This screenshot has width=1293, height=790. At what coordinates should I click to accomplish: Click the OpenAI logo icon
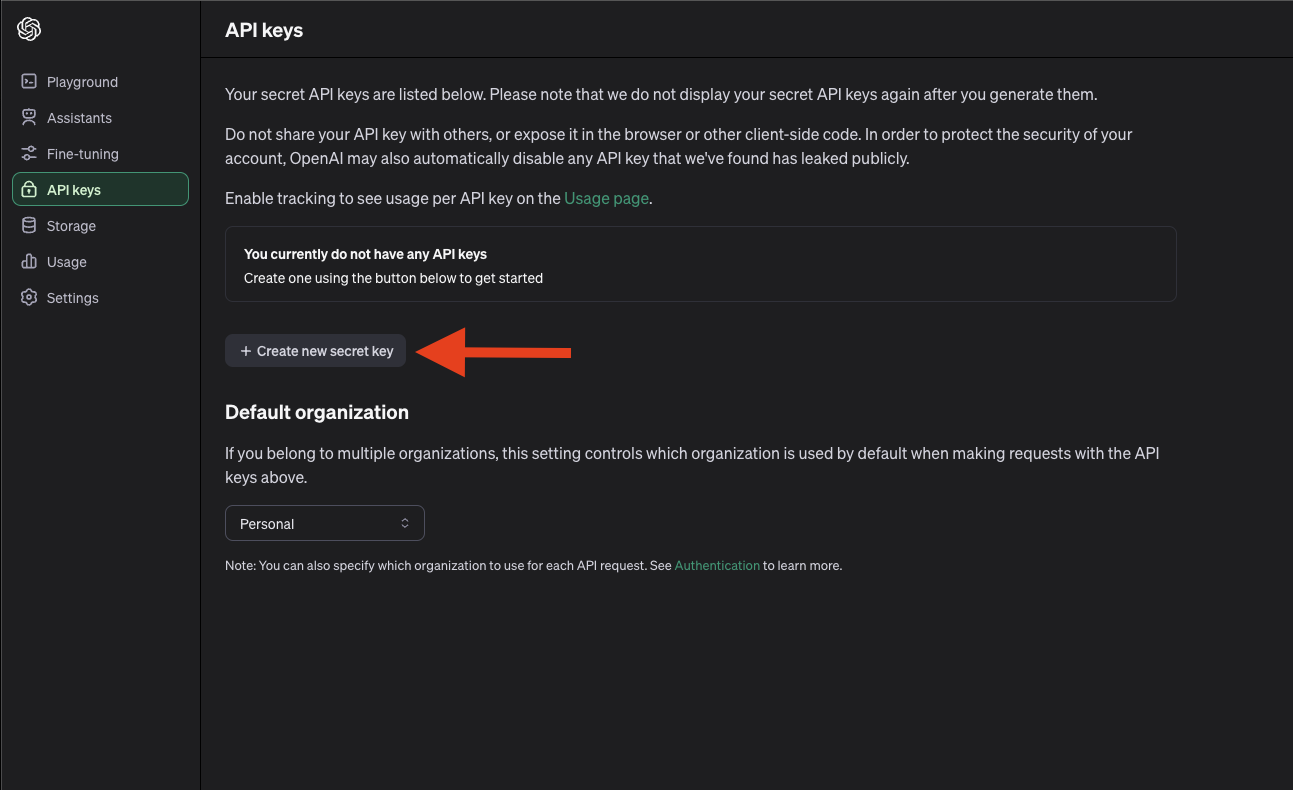point(29,30)
